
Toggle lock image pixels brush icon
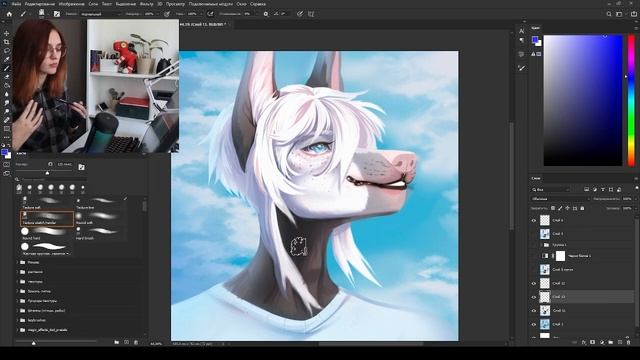point(560,208)
